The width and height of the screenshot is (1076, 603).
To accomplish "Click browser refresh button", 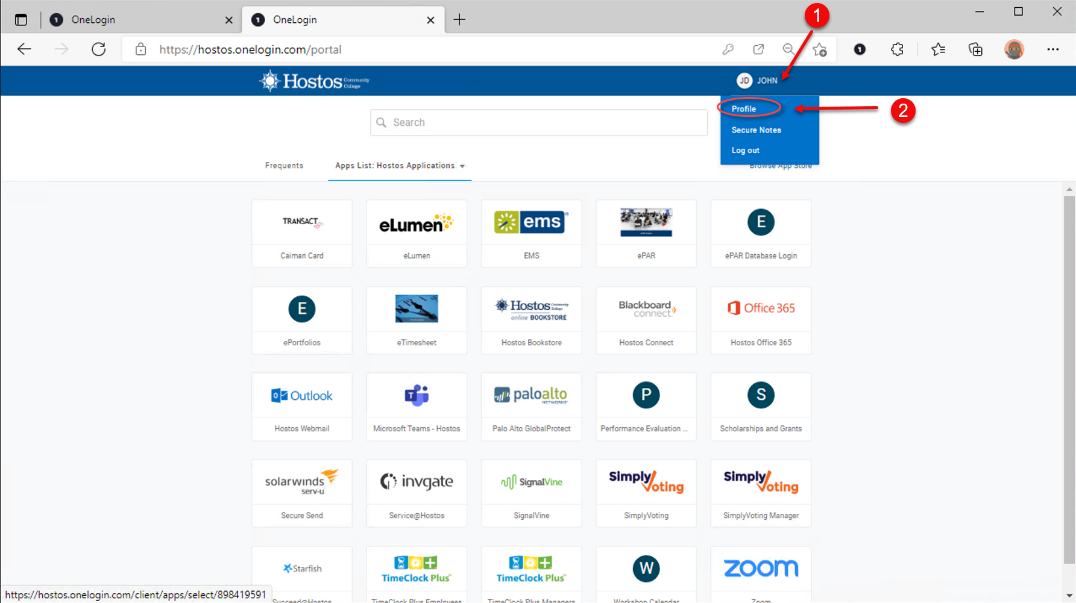I will 98,49.
